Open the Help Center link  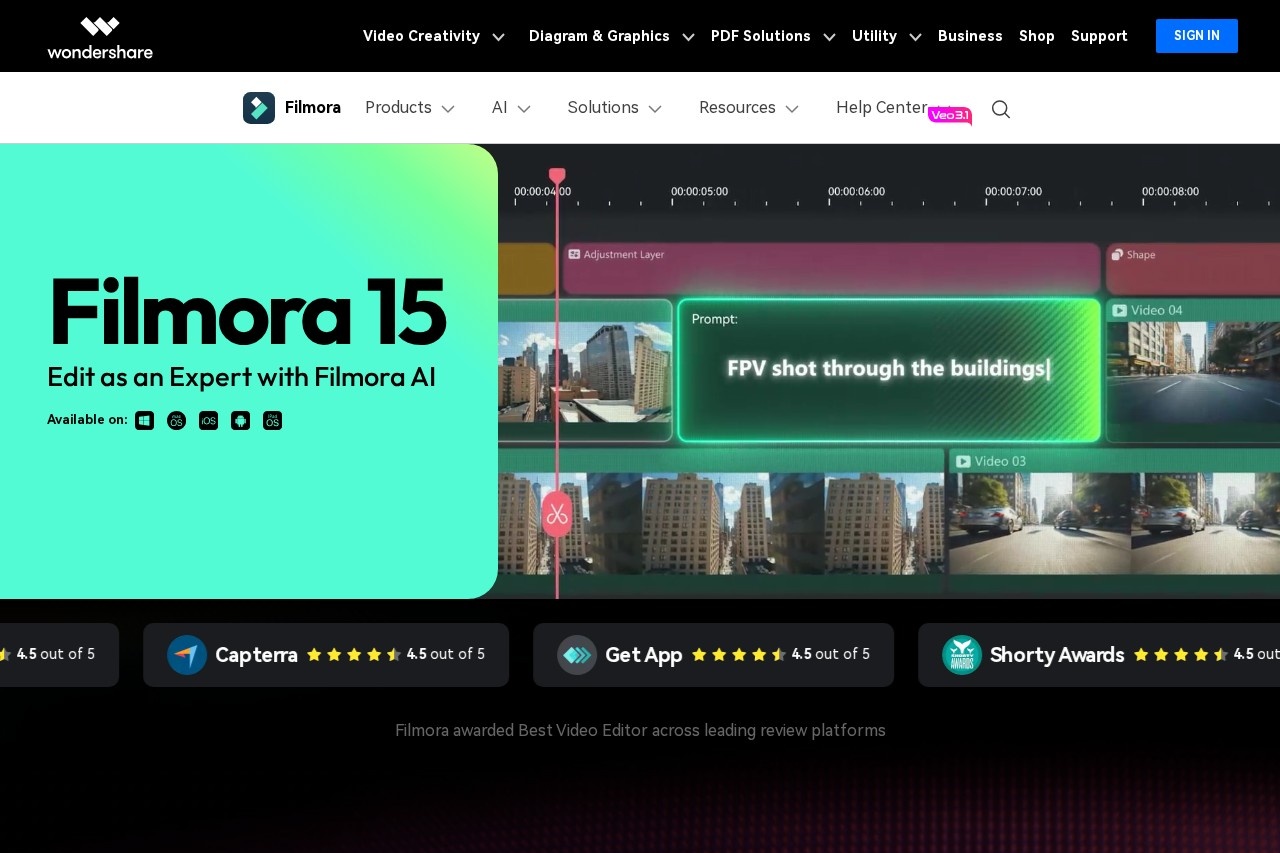pyautogui.click(x=881, y=108)
